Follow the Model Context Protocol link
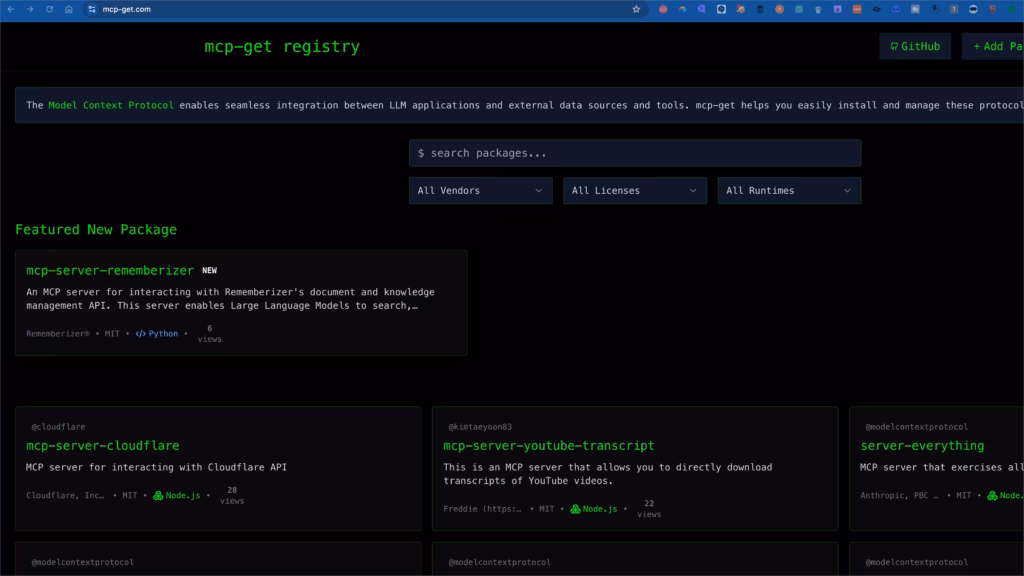 click(111, 105)
